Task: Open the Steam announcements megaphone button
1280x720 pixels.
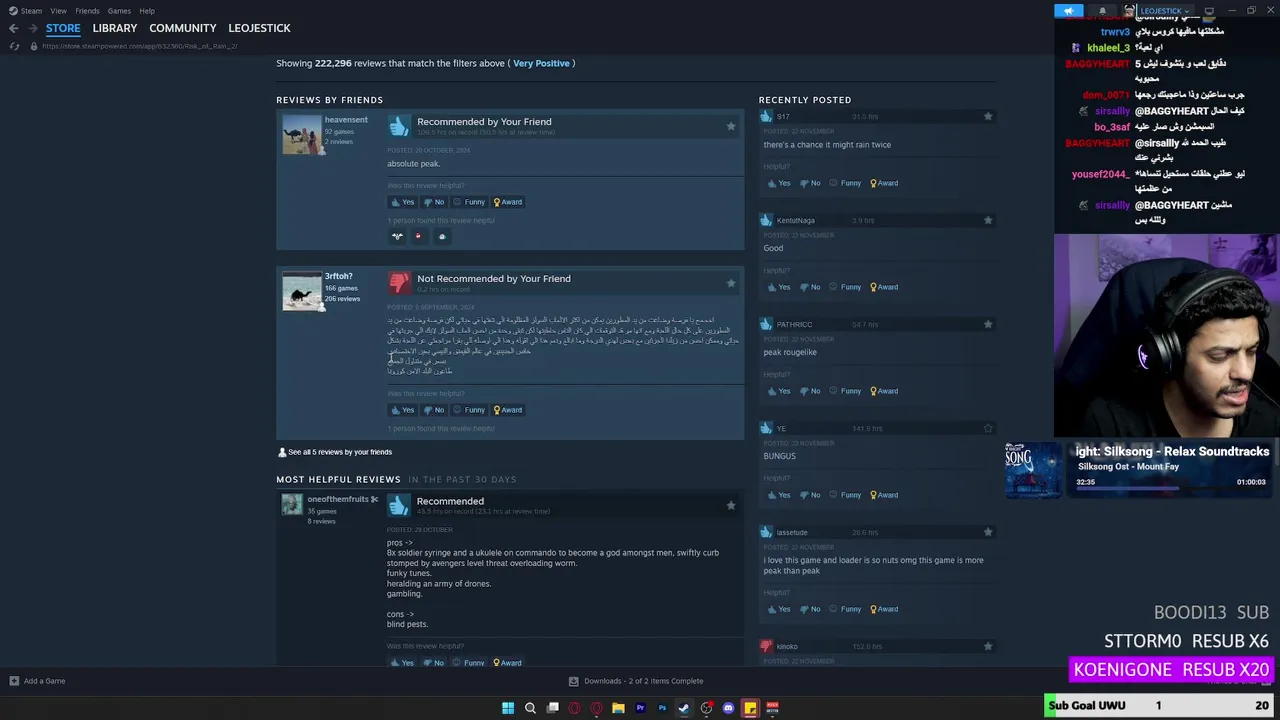Action: pos(1068,11)
